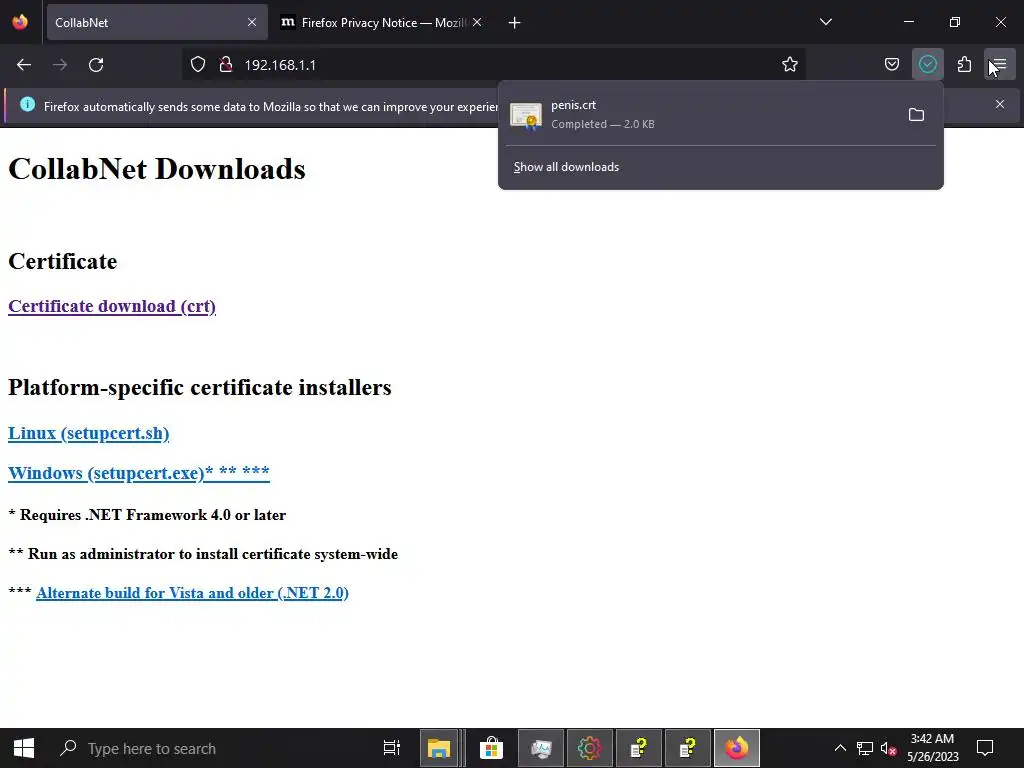1024x768 pixels.
Task: Close the CollabNet tab
Action: tap(251, 22)
